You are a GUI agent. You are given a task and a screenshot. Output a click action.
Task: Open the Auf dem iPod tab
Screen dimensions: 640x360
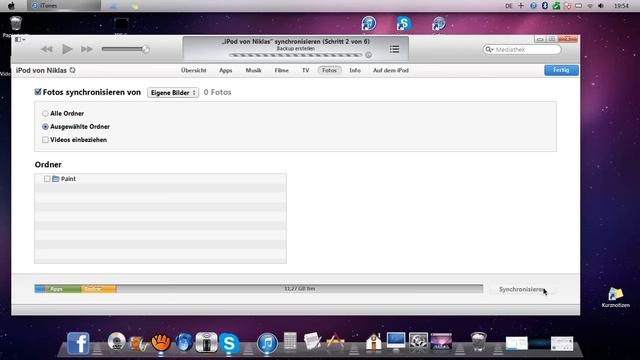(391, 70)
